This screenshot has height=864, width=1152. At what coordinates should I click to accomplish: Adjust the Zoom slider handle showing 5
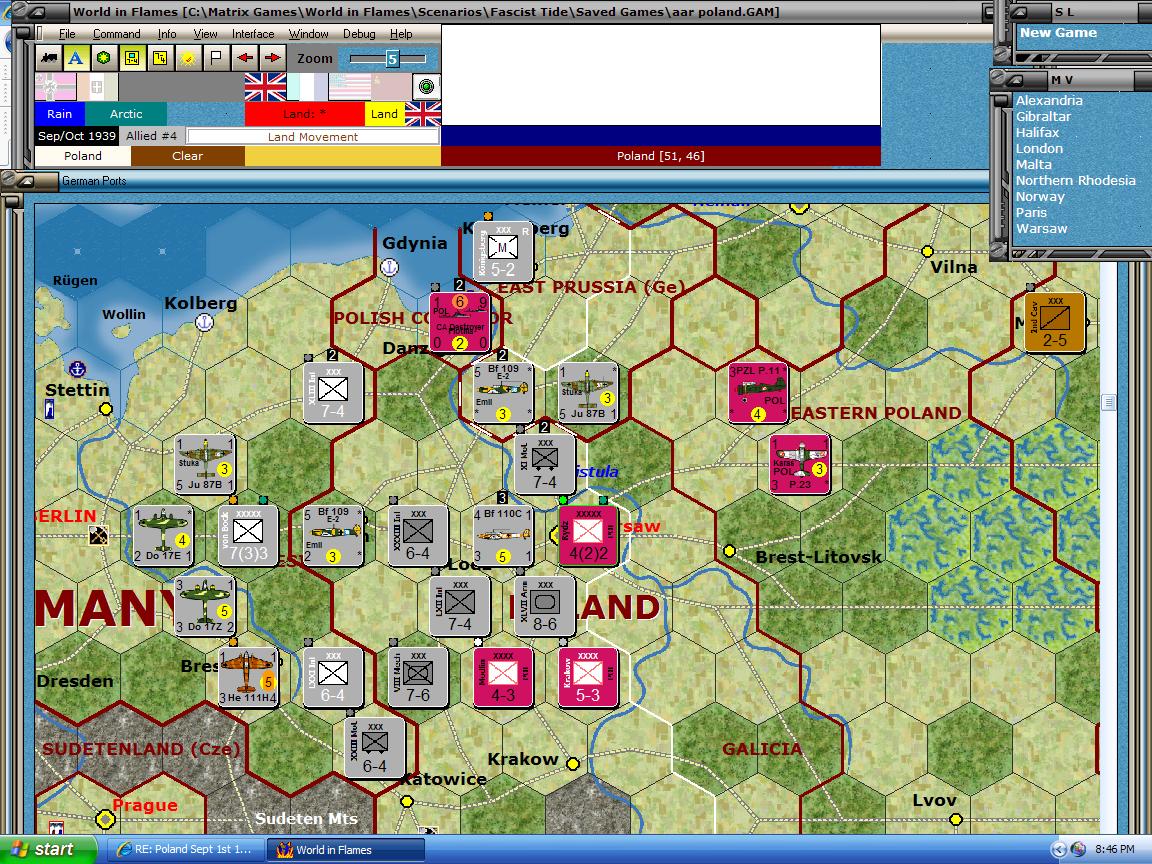pyautogui.click(x=392, y=59)
